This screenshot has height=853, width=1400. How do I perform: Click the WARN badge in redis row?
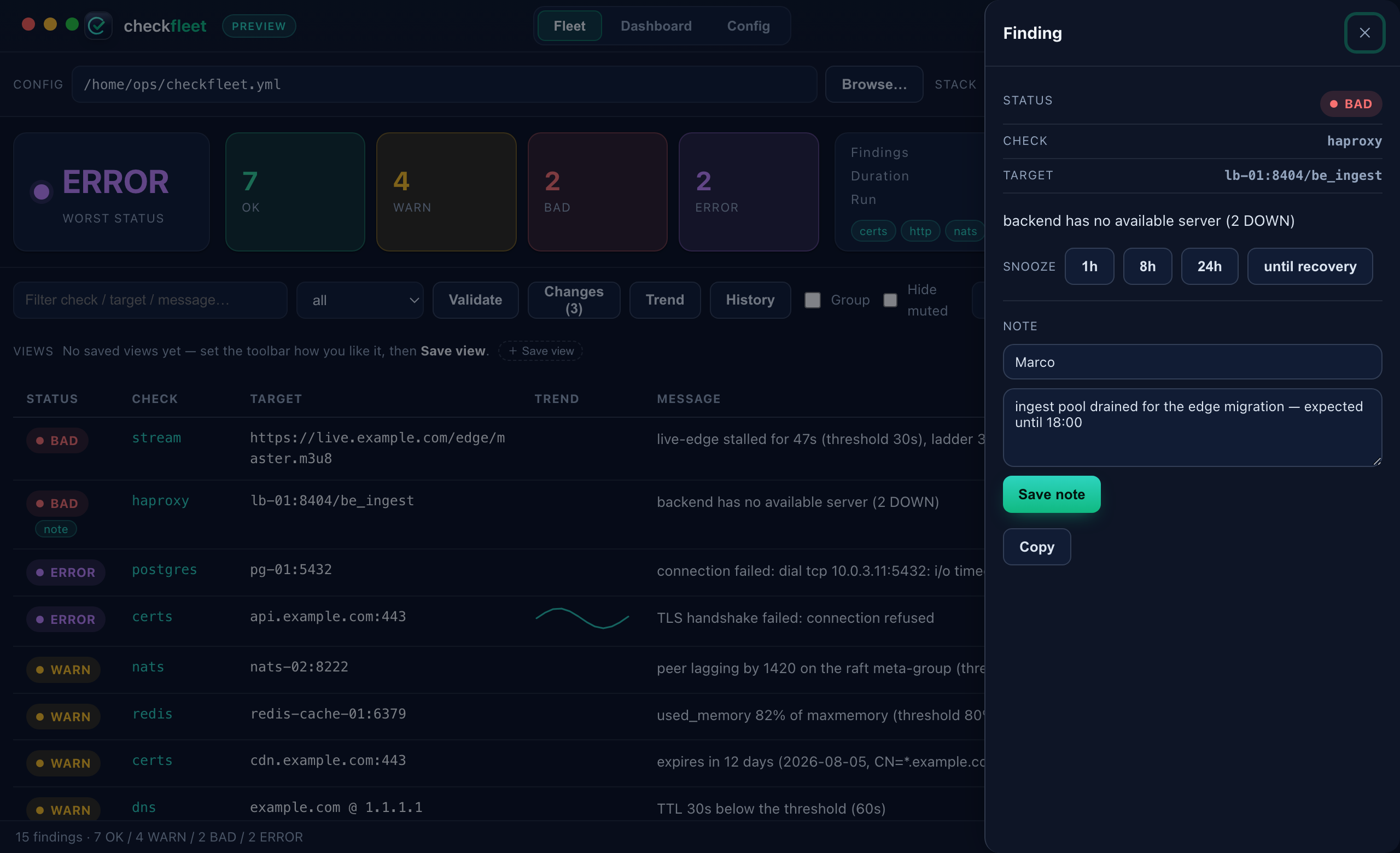(63, 716)
